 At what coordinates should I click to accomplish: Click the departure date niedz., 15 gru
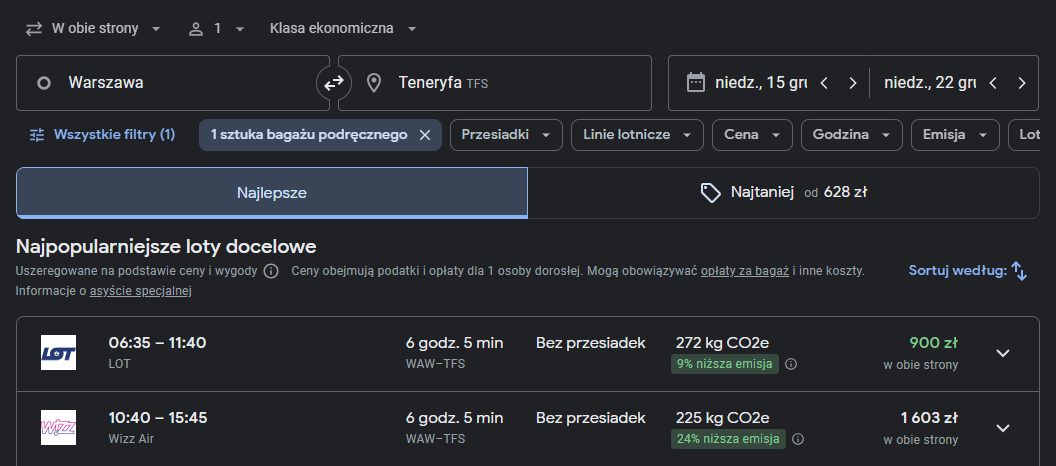(x=761, y=83)
